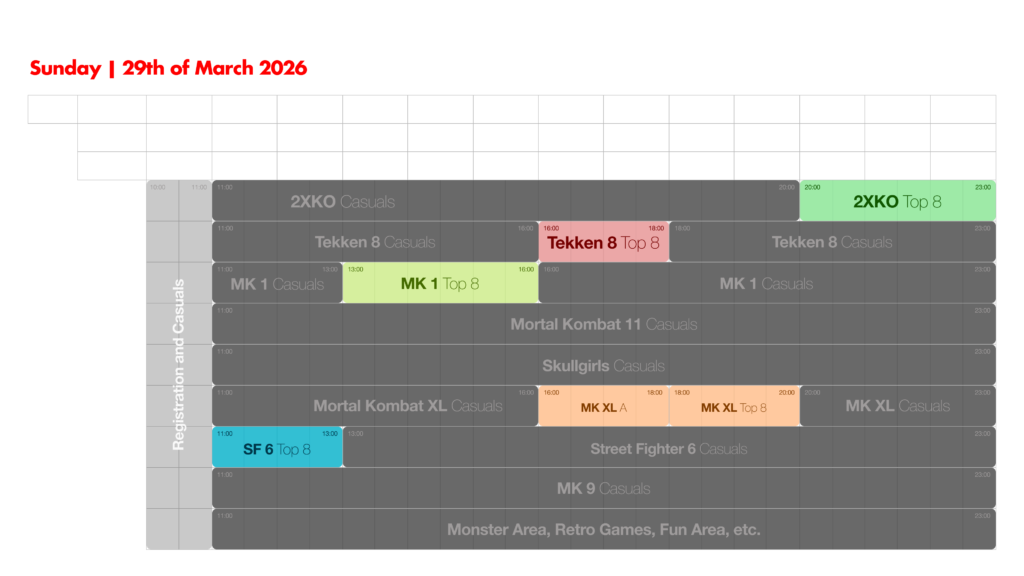Select the orange MK XL Top 8 block

734,407
